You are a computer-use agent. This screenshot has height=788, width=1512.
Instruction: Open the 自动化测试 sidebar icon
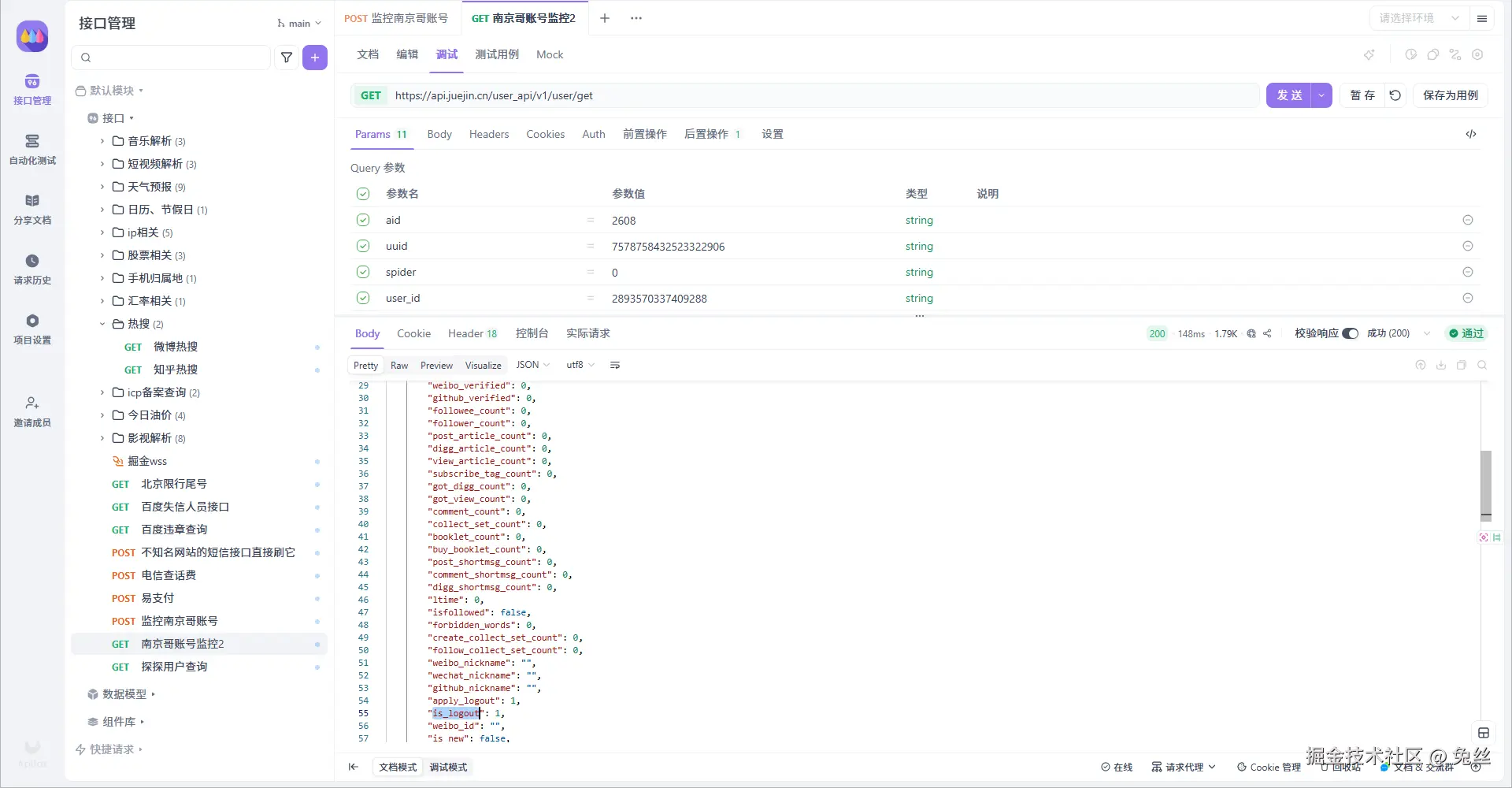click(31, 146)
